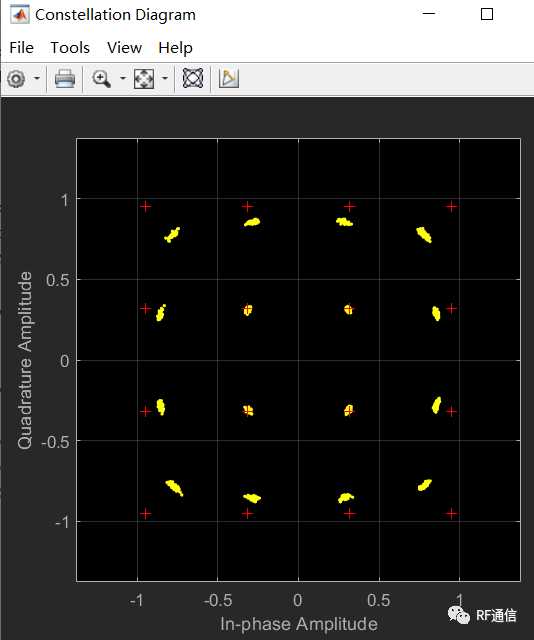Click the Signal Quality measurements icon
The image size is (534, 640).
(229, 78)
